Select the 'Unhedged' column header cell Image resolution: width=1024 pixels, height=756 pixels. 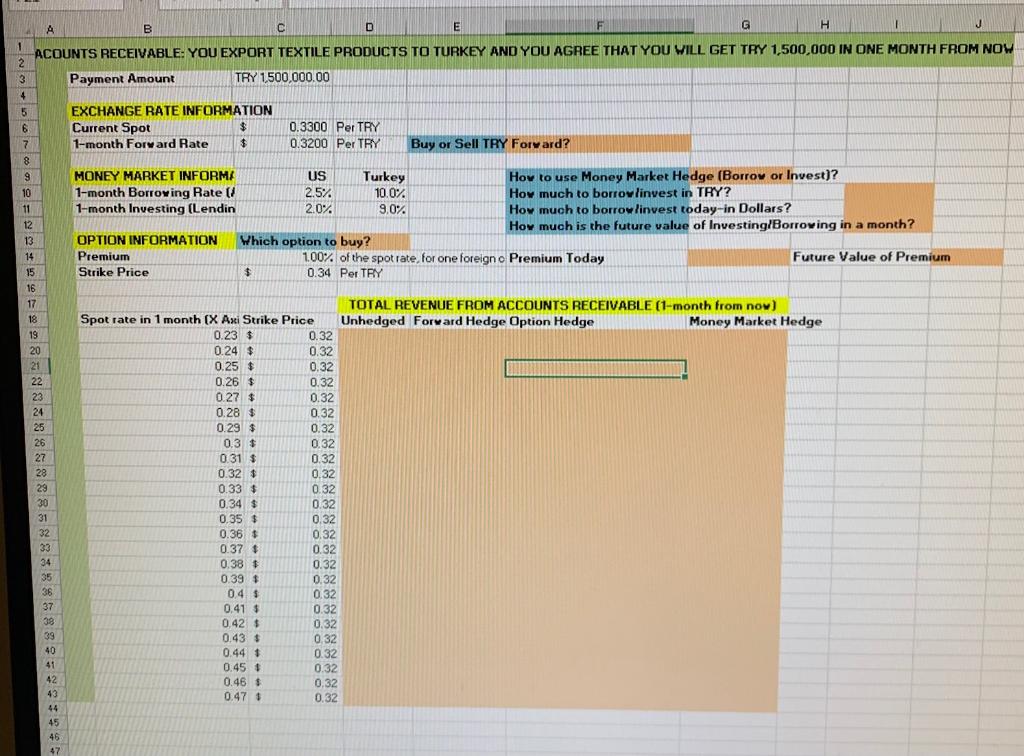coord(374,321)
